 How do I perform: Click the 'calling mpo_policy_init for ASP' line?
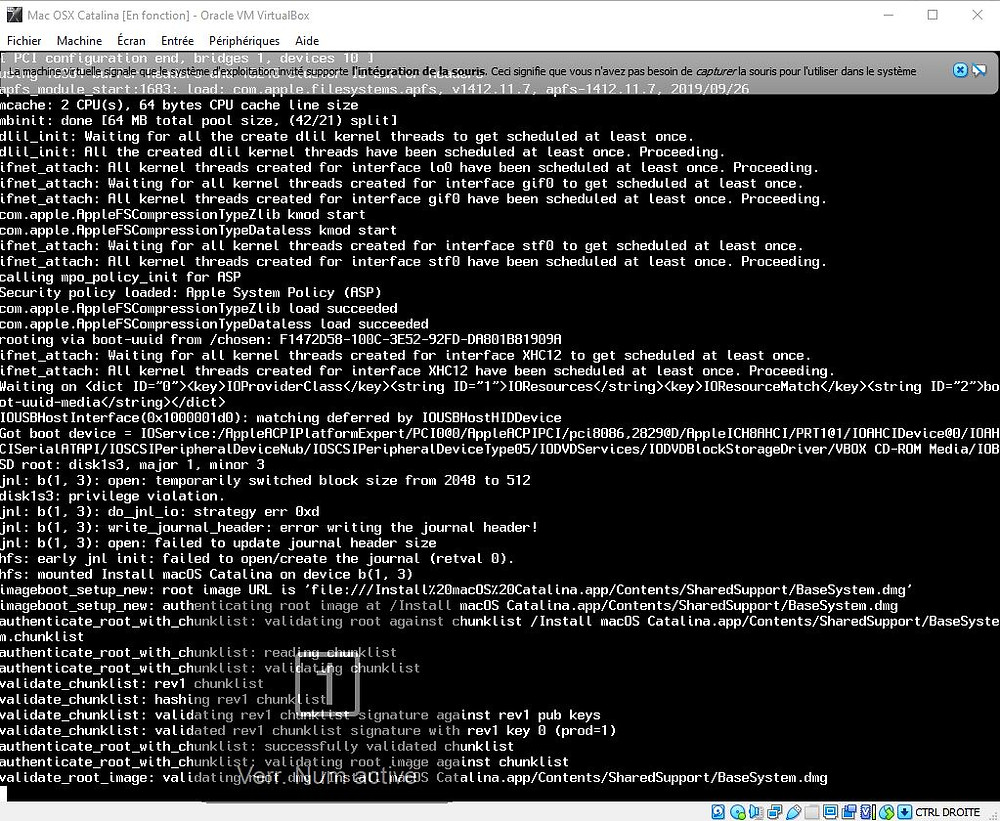coord(121,277)
